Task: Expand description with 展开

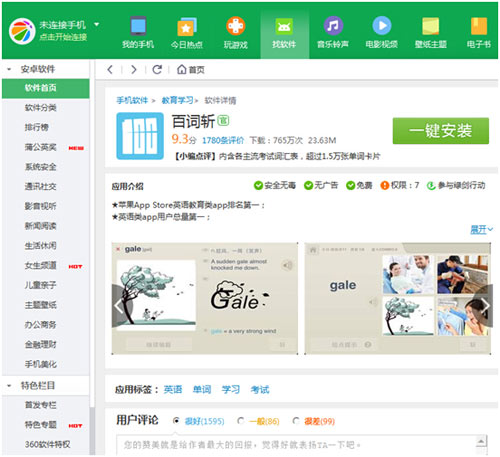Action: coord(481,229)
